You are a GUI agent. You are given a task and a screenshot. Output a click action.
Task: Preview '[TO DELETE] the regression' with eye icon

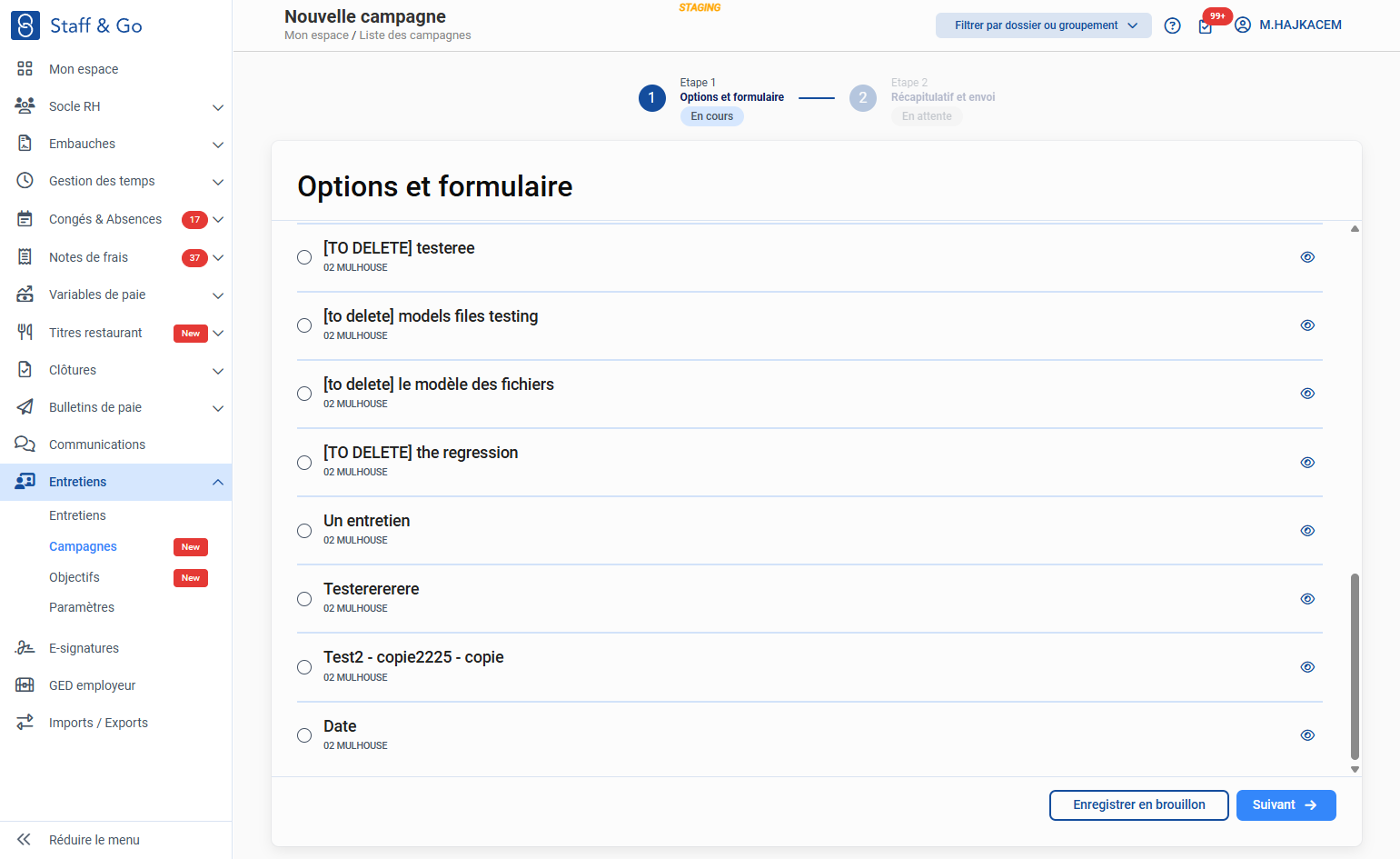point(1307,463)
